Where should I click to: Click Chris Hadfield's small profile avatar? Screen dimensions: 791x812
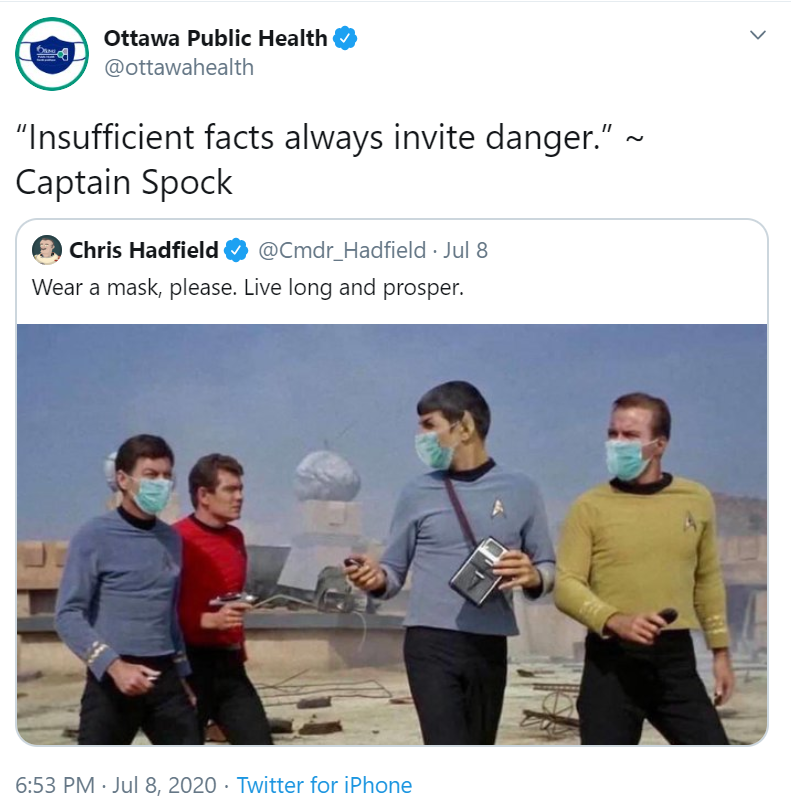tap(47, 250)
